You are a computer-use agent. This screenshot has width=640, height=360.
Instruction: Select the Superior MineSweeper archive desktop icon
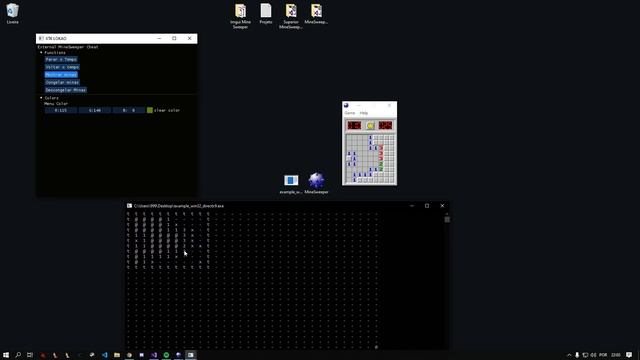point(291,16)
